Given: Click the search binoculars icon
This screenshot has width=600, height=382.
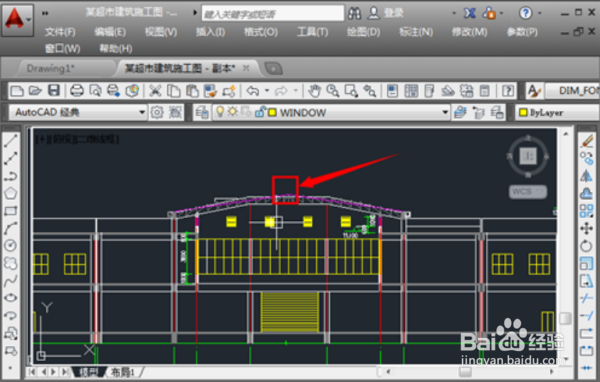Looking at the screenshot, I should (x=354, y=13).
